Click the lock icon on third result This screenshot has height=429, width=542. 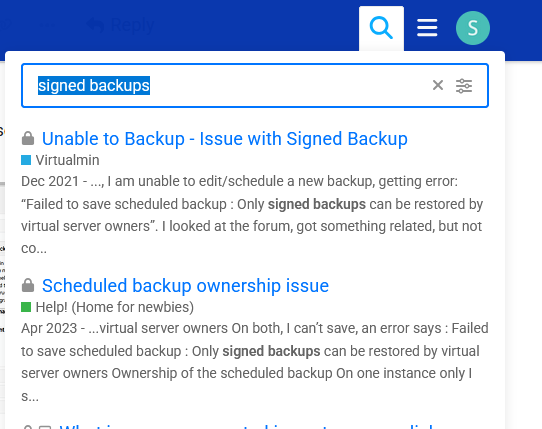28,427
